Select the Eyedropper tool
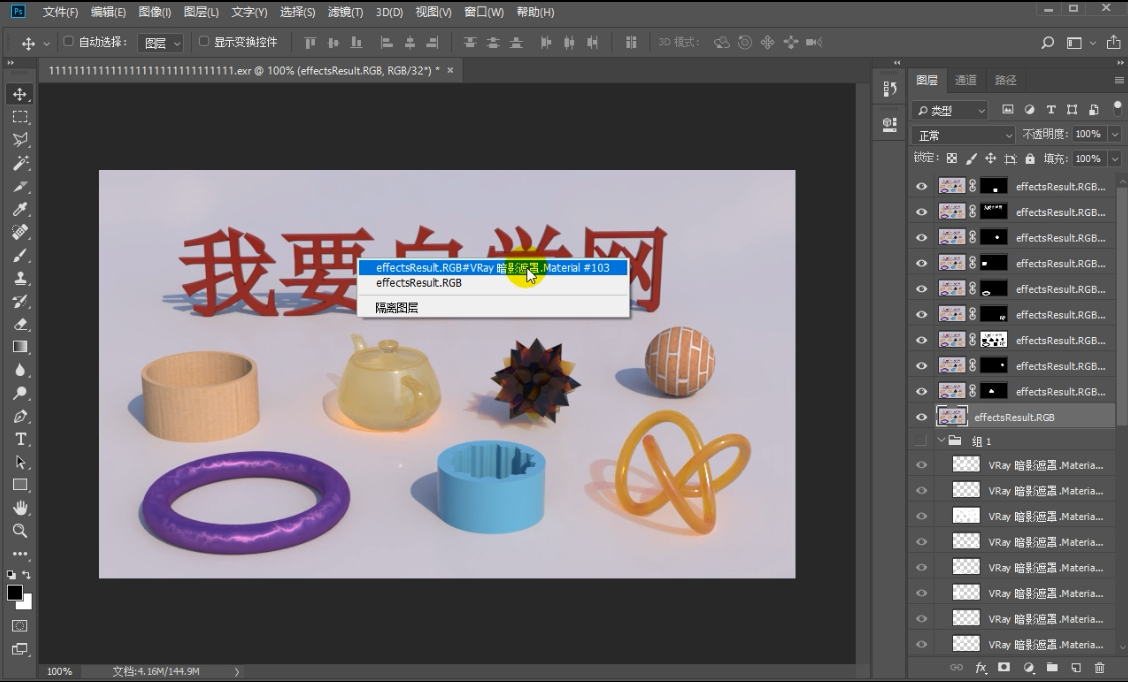The image size is (1128, 682). click(20, 209)
